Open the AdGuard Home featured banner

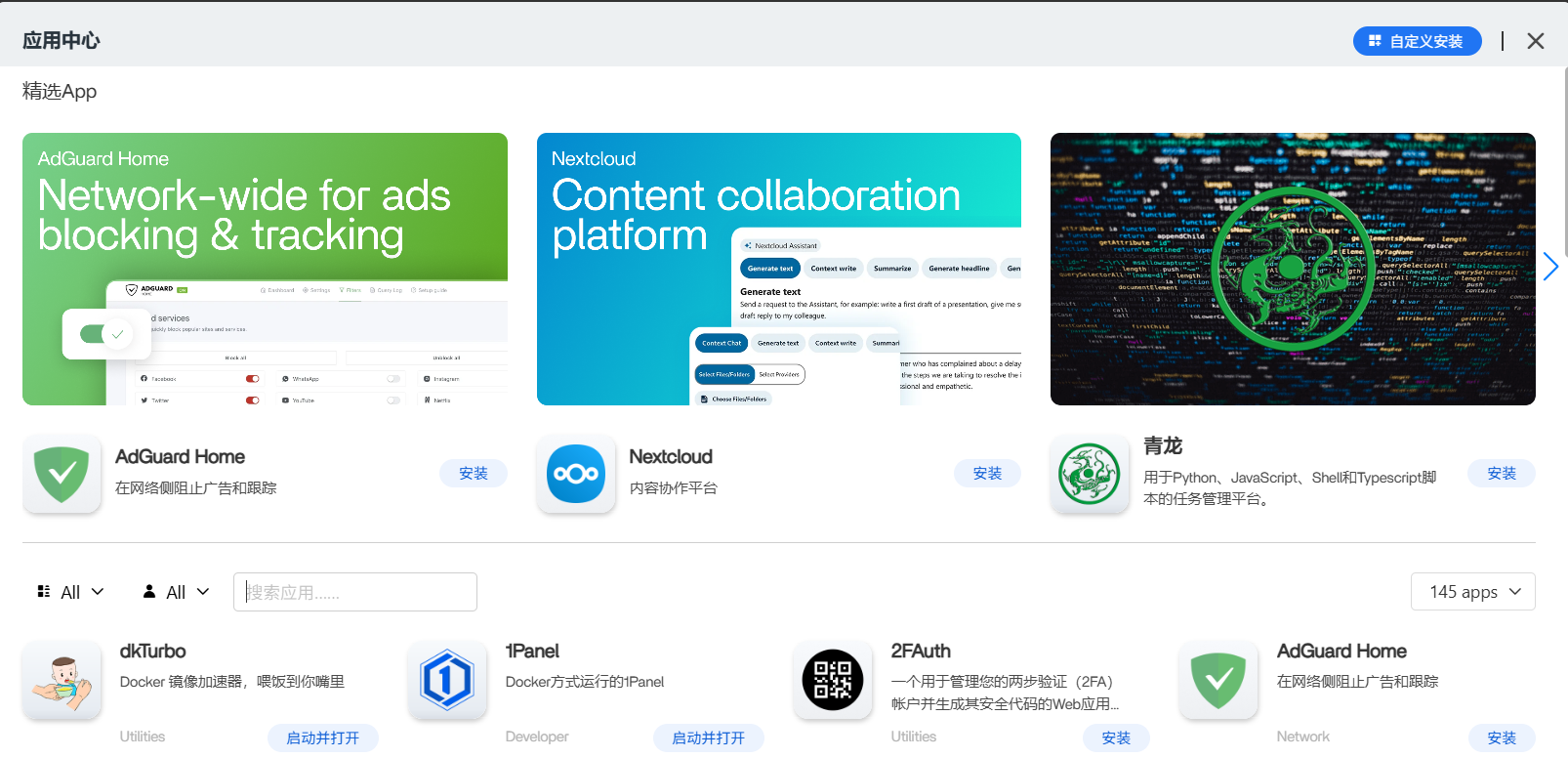265,269
